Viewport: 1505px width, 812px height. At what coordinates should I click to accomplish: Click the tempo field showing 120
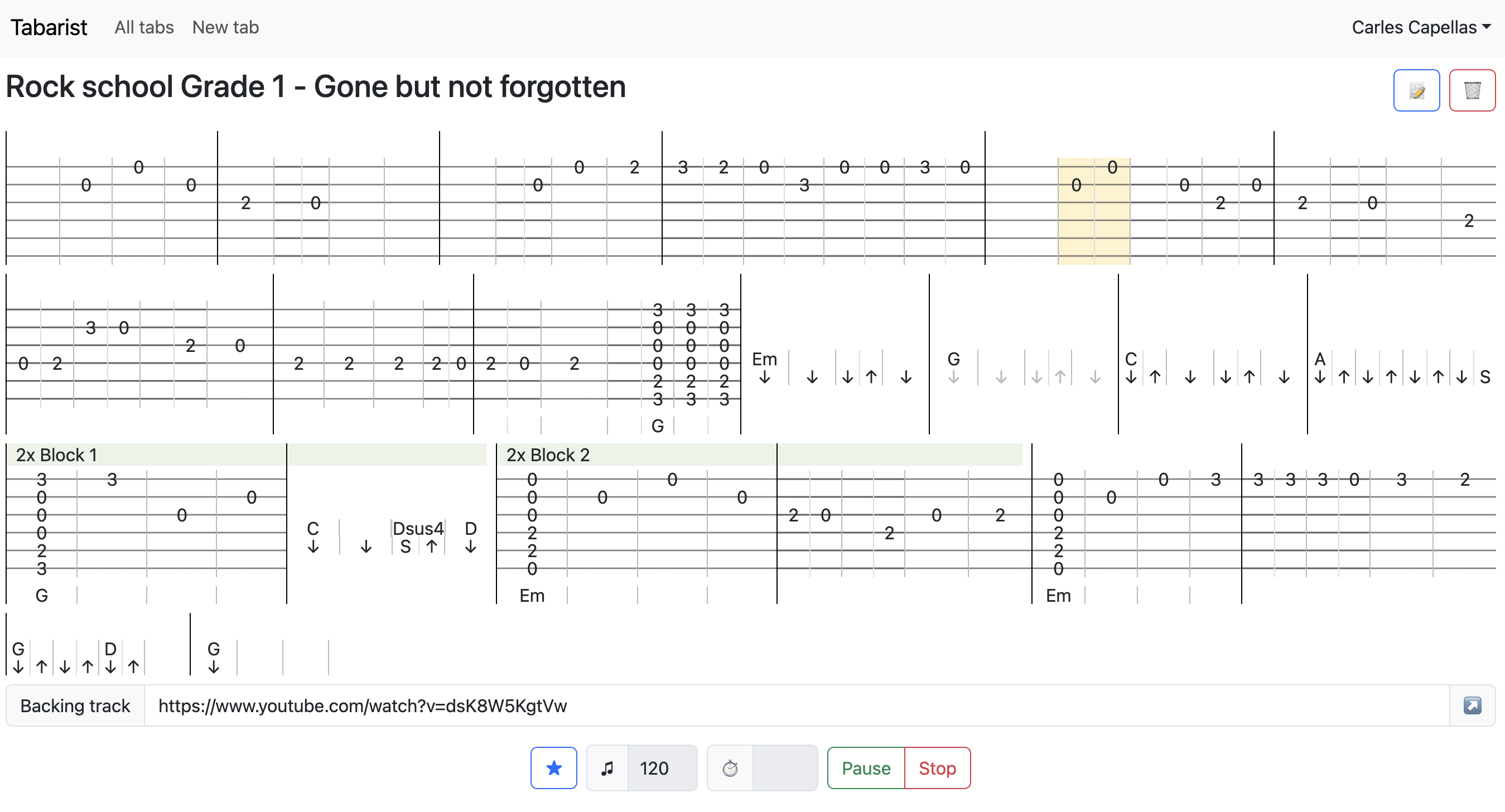[662, 767]
